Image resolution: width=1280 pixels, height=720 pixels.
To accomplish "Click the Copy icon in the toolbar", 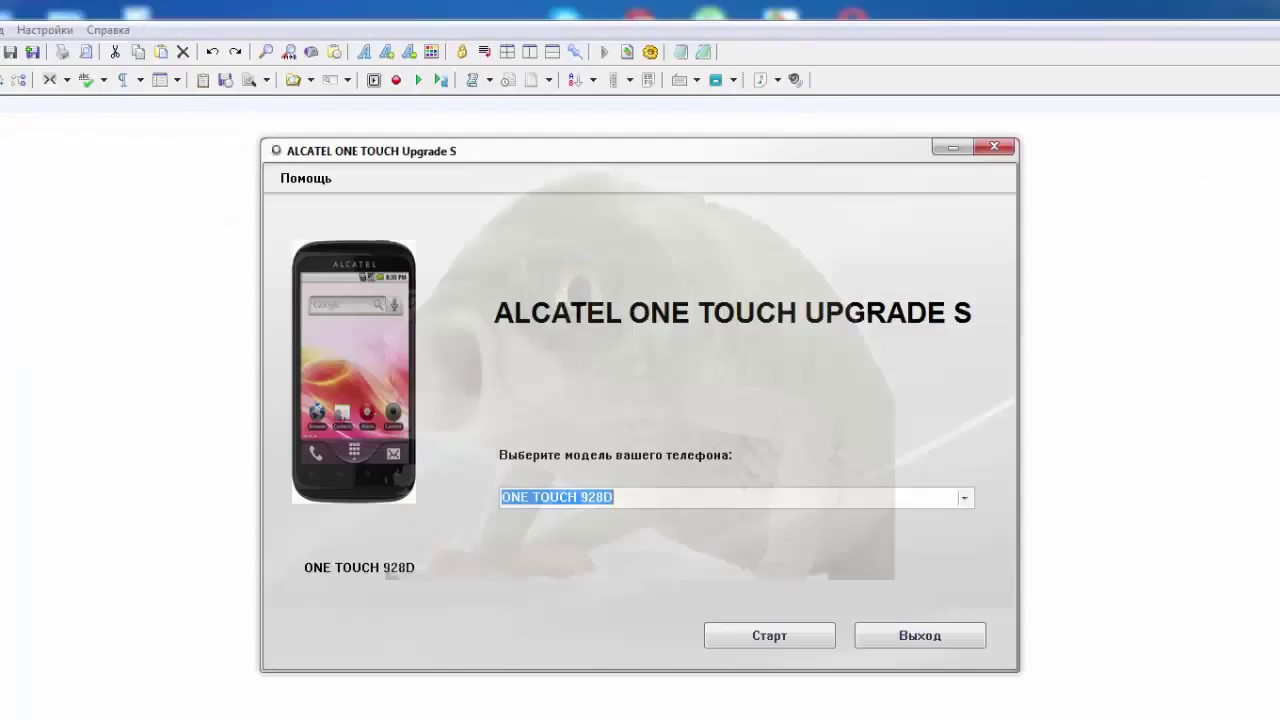I will [x=138, y=52].
